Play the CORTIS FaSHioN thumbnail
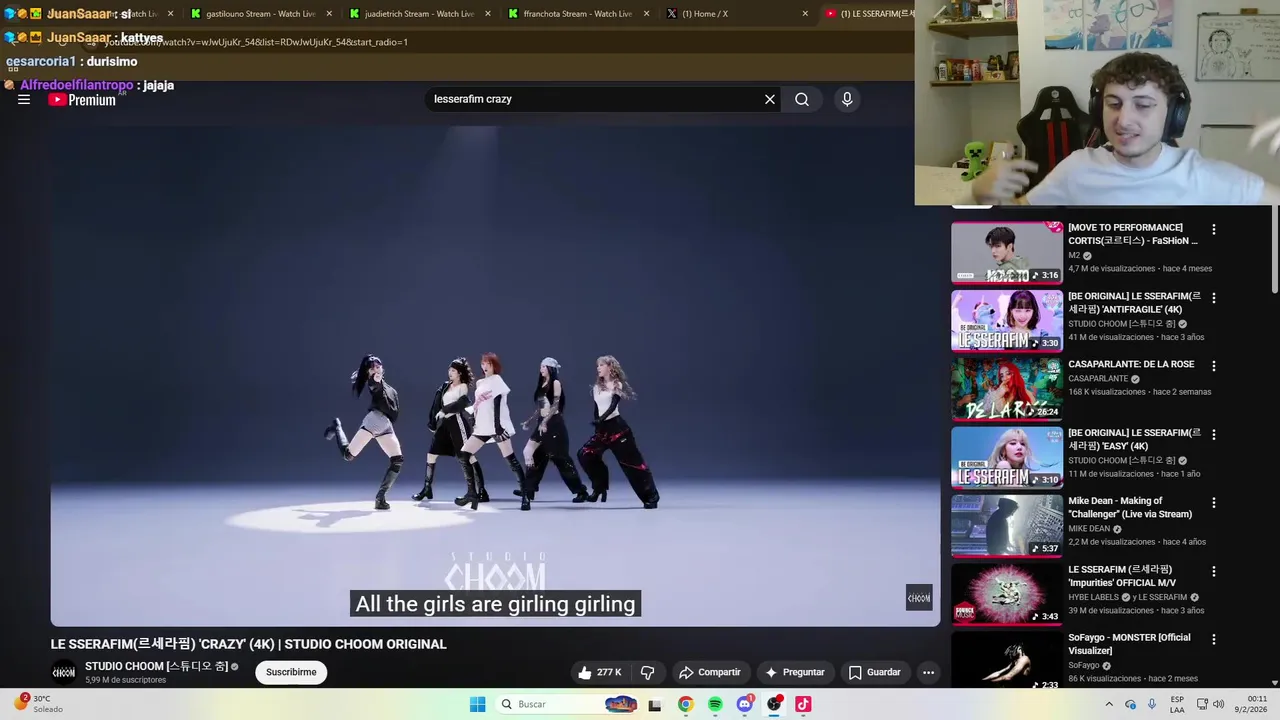This screenshot has width=1280, height=720. 1006,253
